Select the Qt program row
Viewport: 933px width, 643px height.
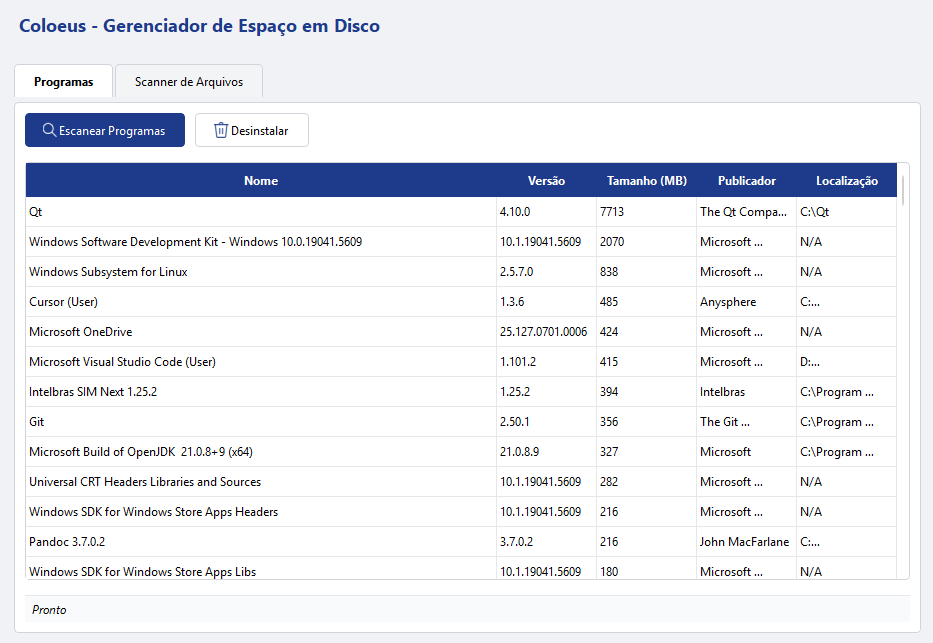pyautogui.click(x=461, y=212)
